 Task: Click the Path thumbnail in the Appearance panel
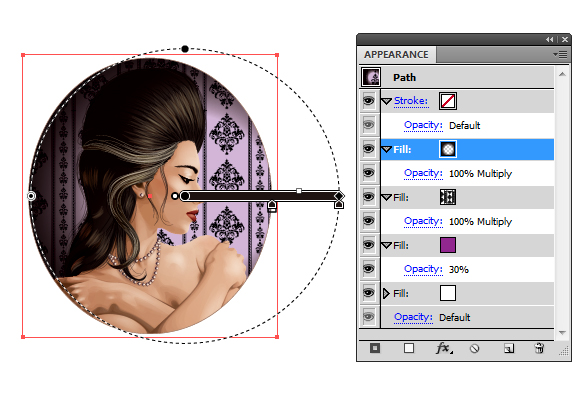point(371,77)
